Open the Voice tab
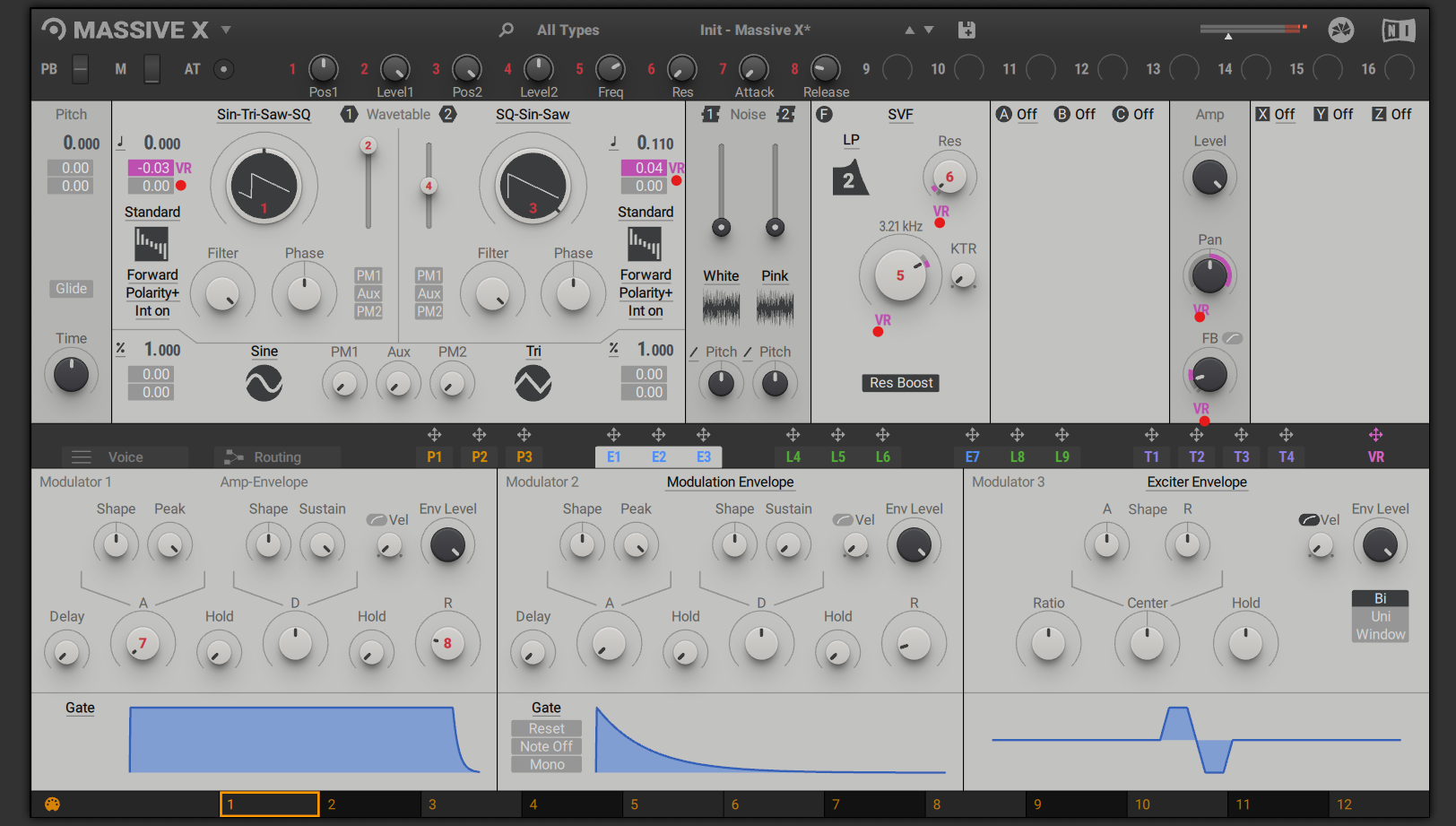Viewport: 1456px width, 826px height. point(126,456)
